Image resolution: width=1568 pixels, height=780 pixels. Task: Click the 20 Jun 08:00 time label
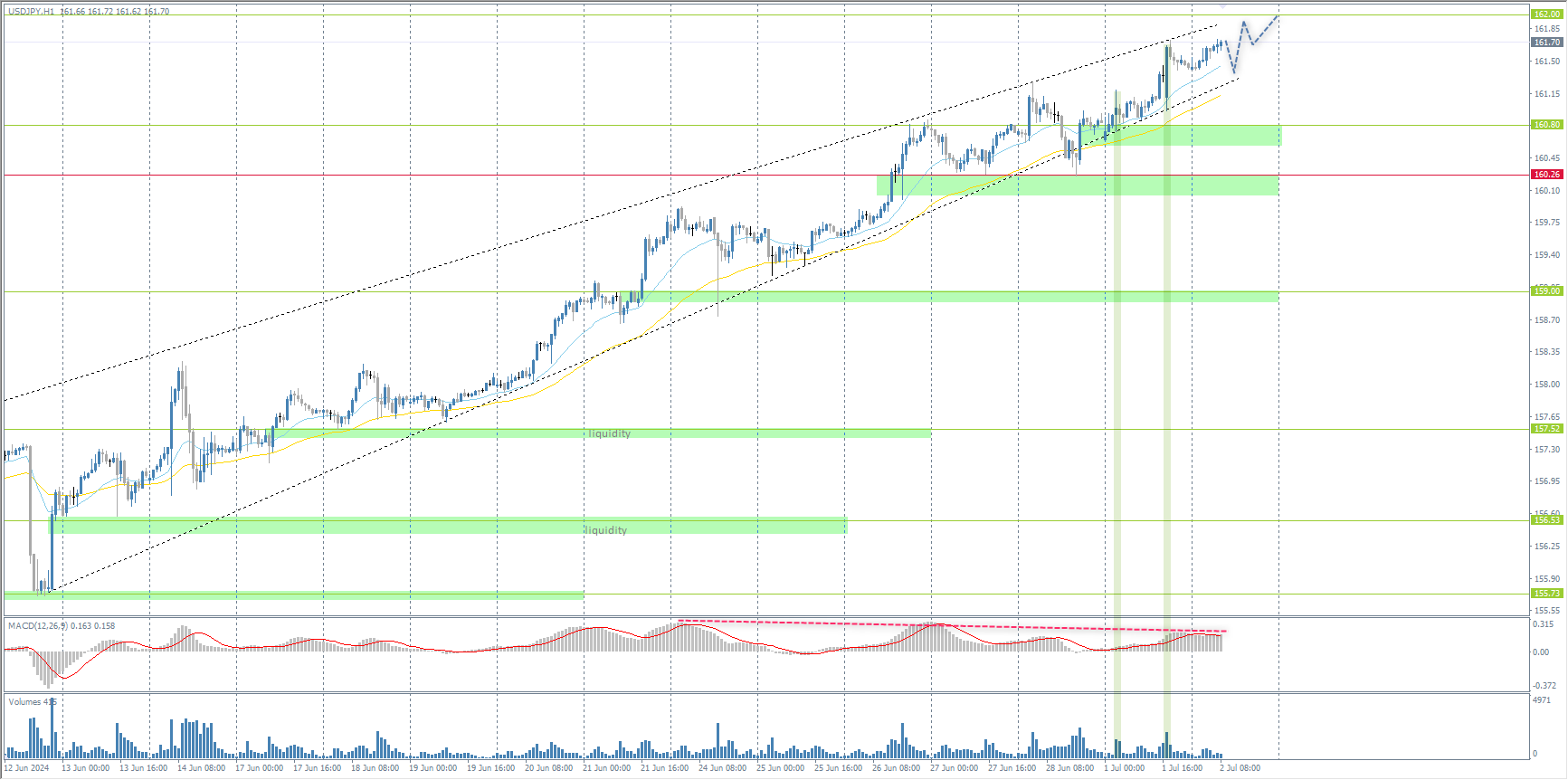pos(549,768)
